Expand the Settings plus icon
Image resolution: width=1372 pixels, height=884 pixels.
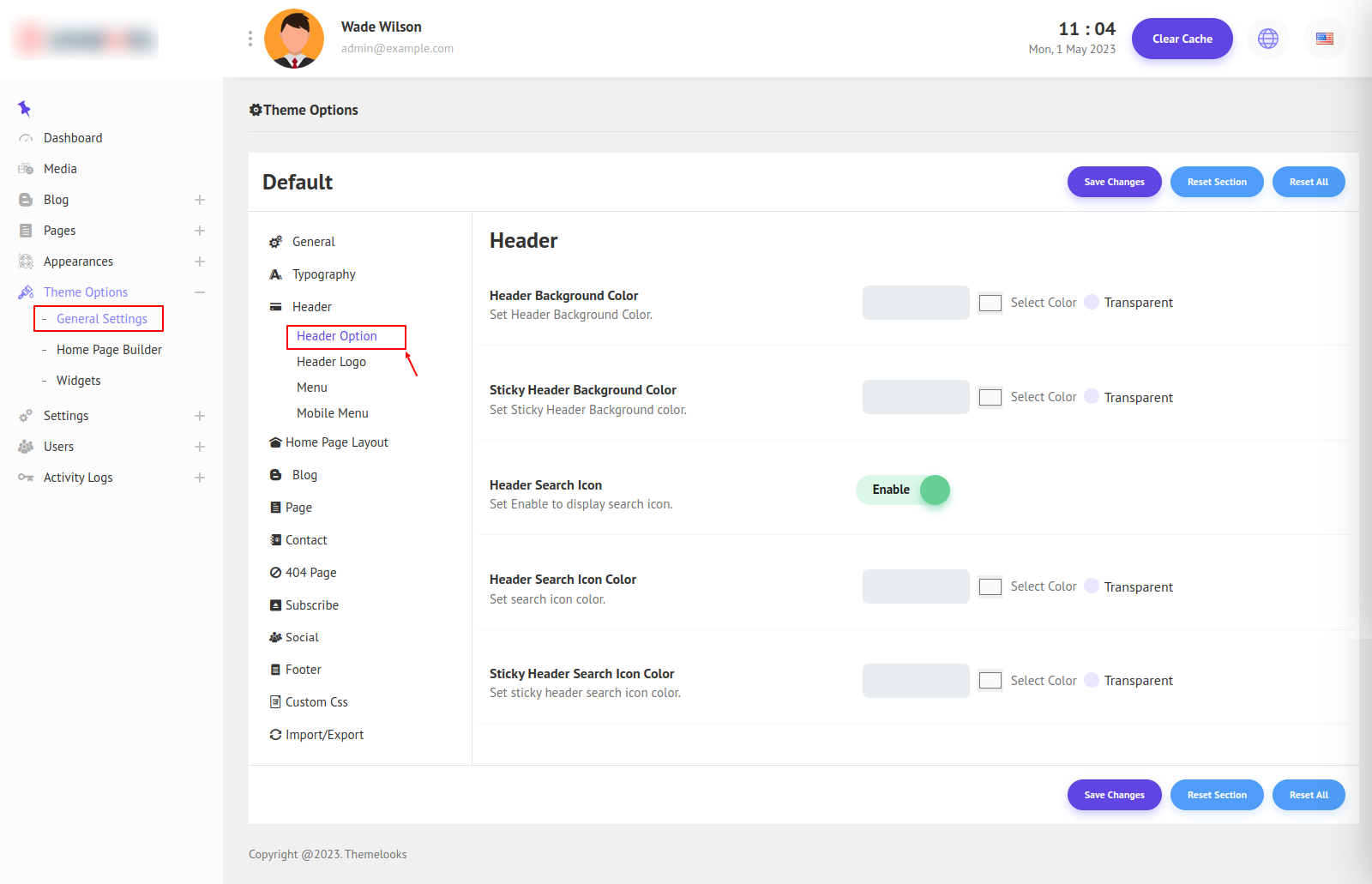(x=200, y=416)
